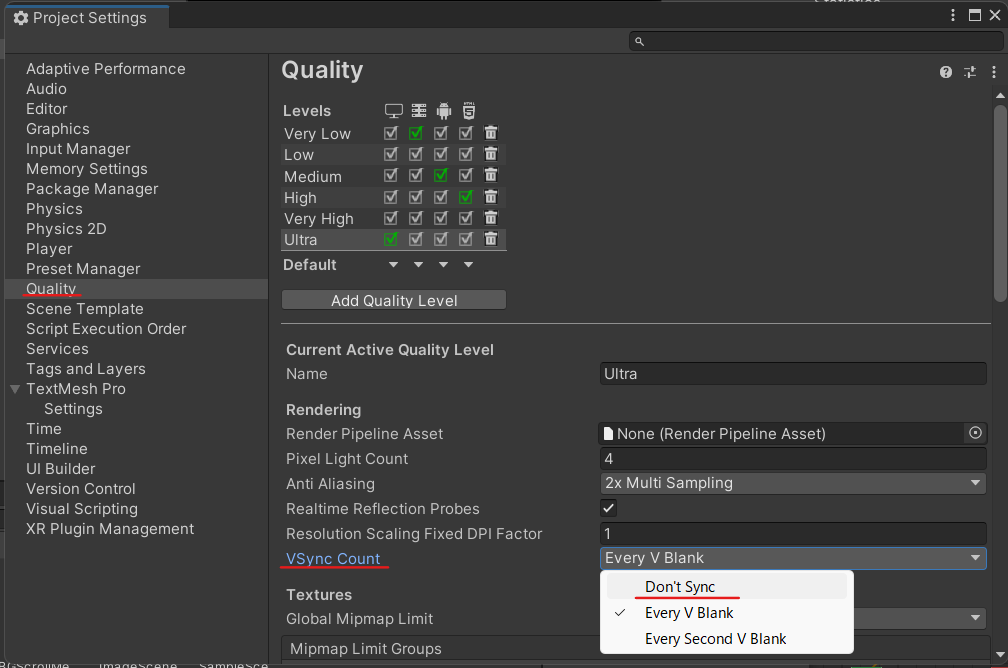Go to Graphics settings
This screenshot has height=668, width=1008.
point(58,129)
